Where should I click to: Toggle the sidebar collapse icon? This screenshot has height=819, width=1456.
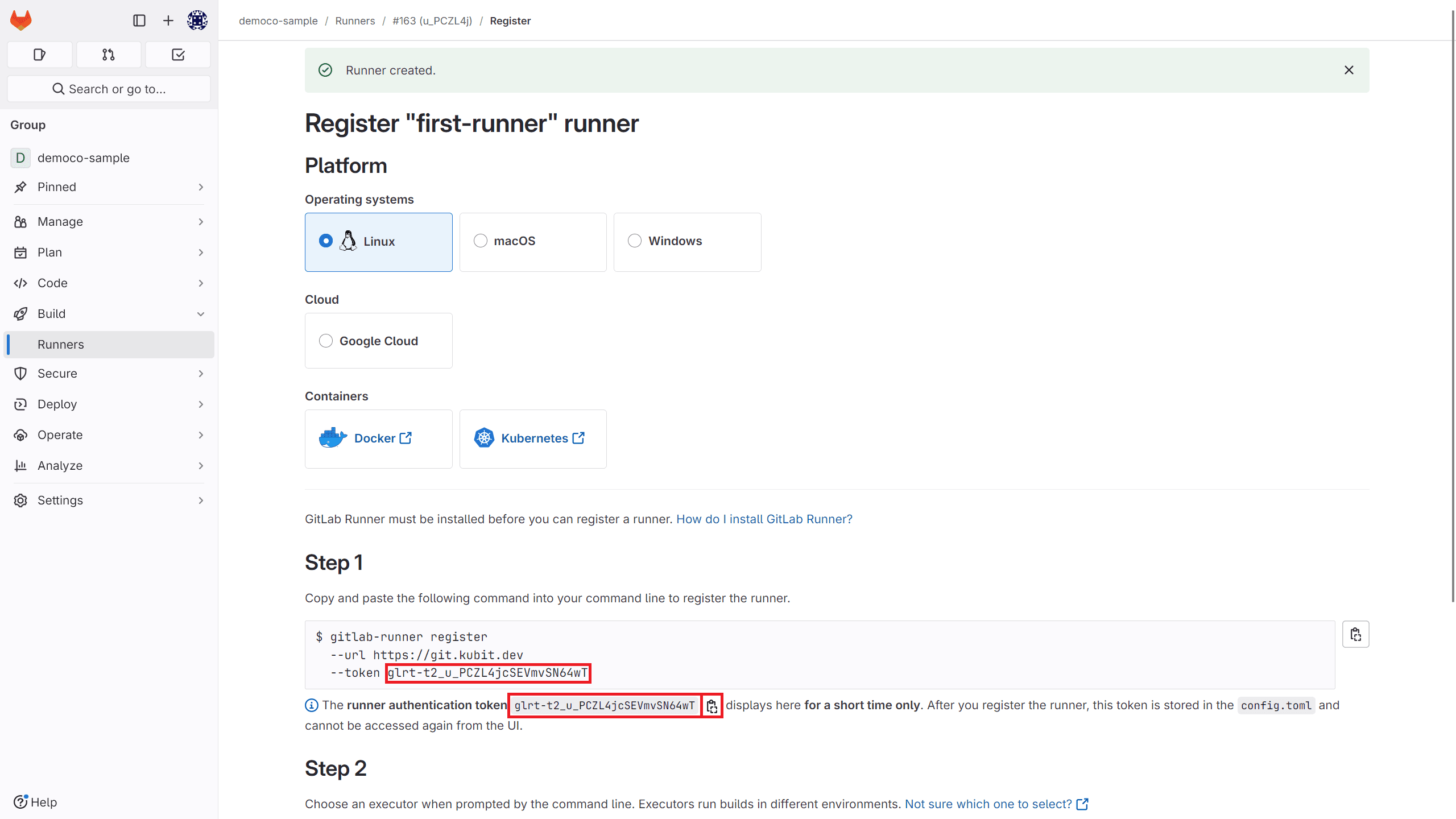[x=139, y=20]
